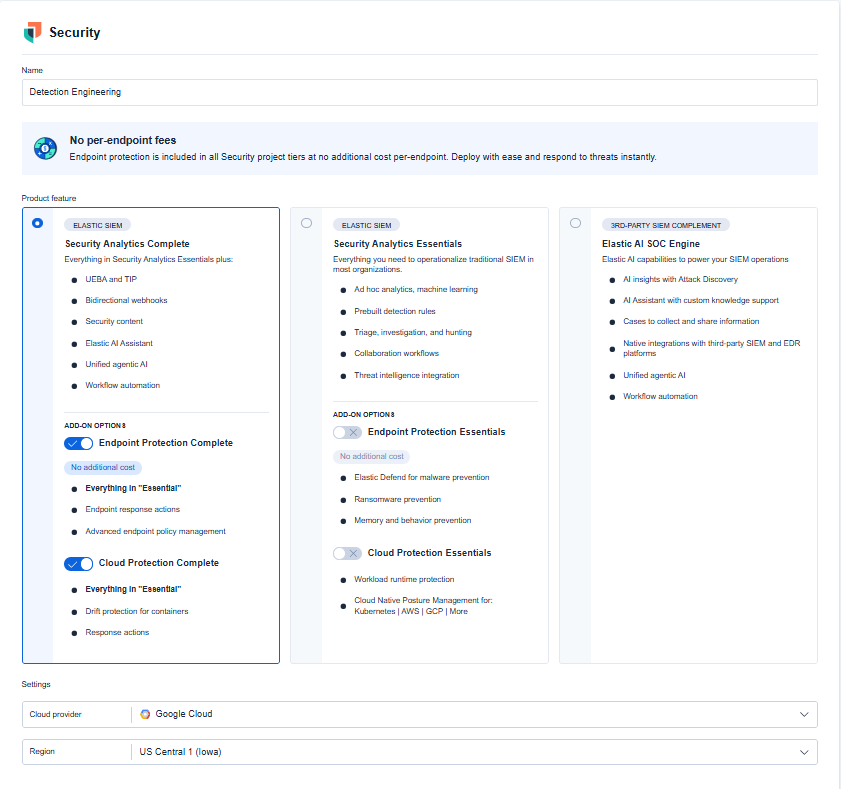841x789 pixels.
Task: Click the Security Analytics Complete title
Action: 127,244
